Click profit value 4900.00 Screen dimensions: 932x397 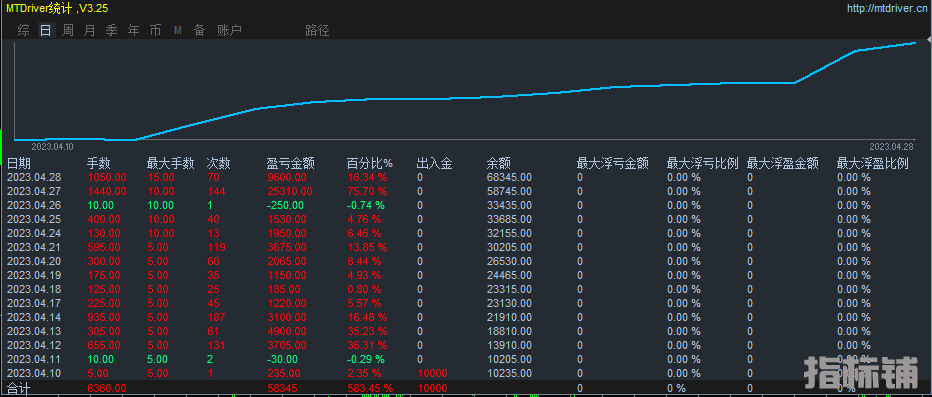coord(286,331)
